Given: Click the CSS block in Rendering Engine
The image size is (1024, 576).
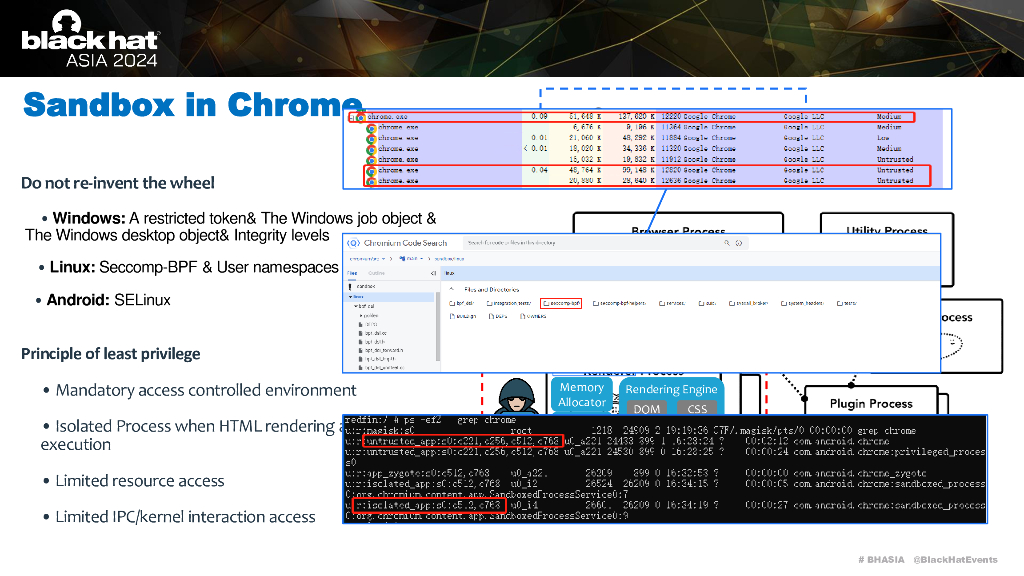Looking at the screenshot, I should click(x=697, y=408).
